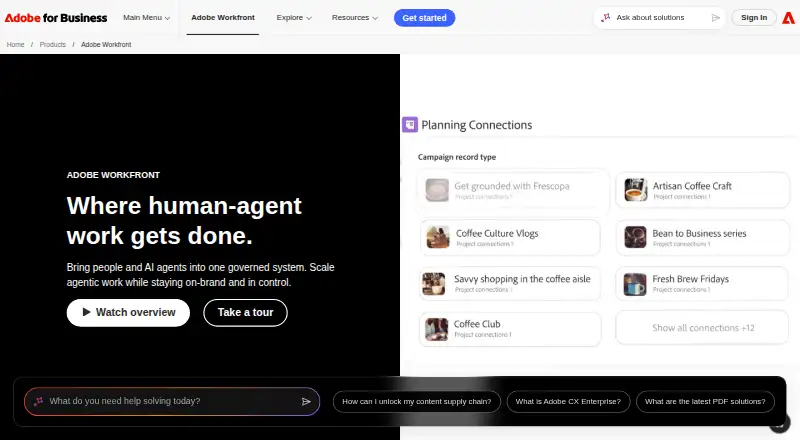Click the sparkle icon in the help prompt bar

click(38, 402)
